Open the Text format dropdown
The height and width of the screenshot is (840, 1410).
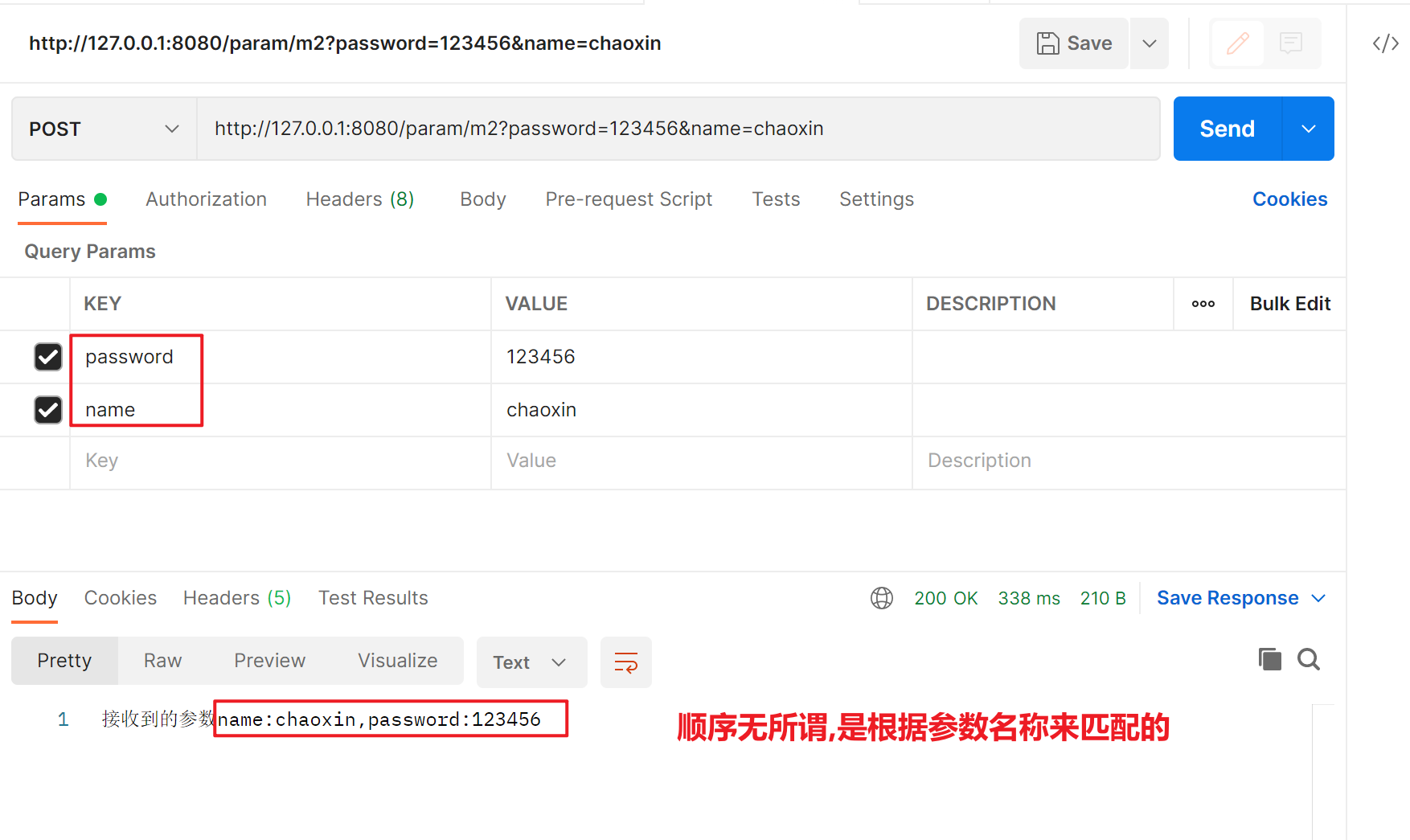[531, 662]
